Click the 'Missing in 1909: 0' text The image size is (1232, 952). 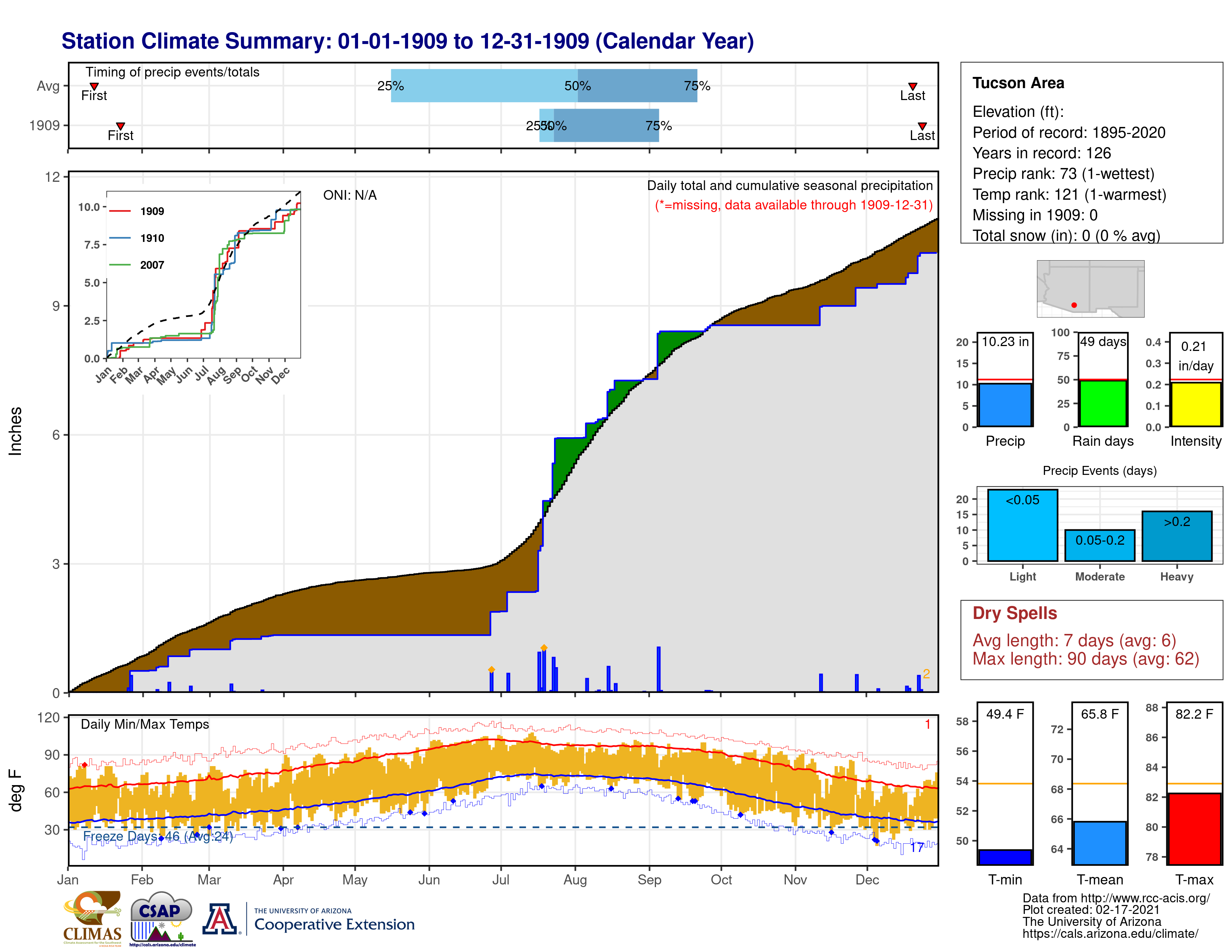click(x=1035, y=215)
